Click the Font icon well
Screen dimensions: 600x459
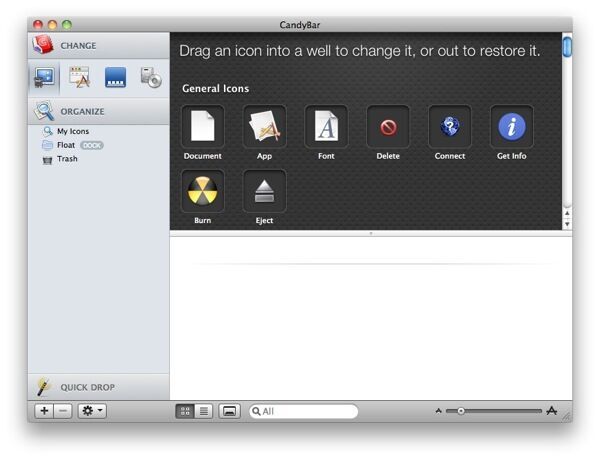(326, 127)
